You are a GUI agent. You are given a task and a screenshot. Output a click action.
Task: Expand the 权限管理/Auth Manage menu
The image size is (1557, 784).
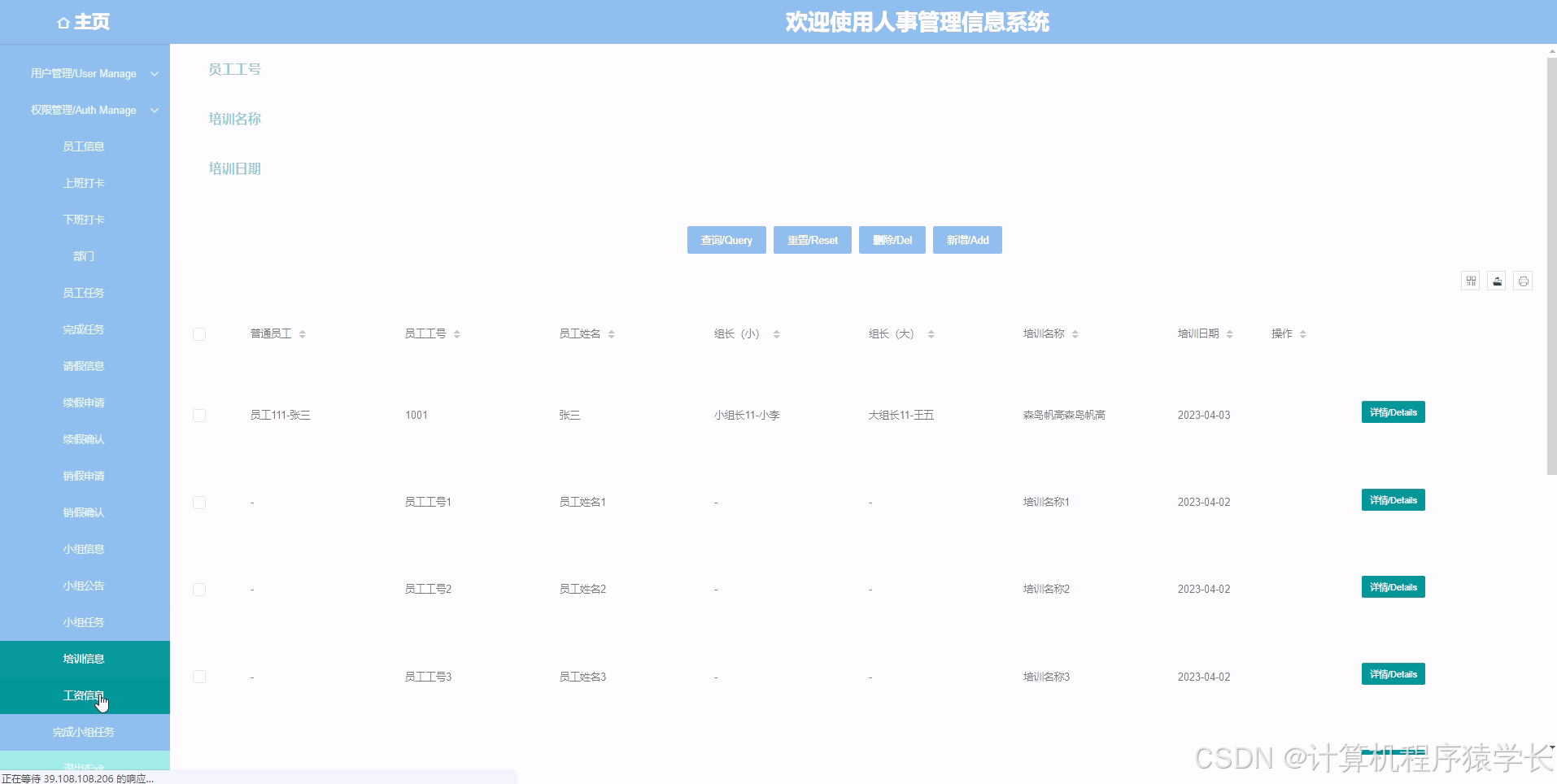pos(84,110)
